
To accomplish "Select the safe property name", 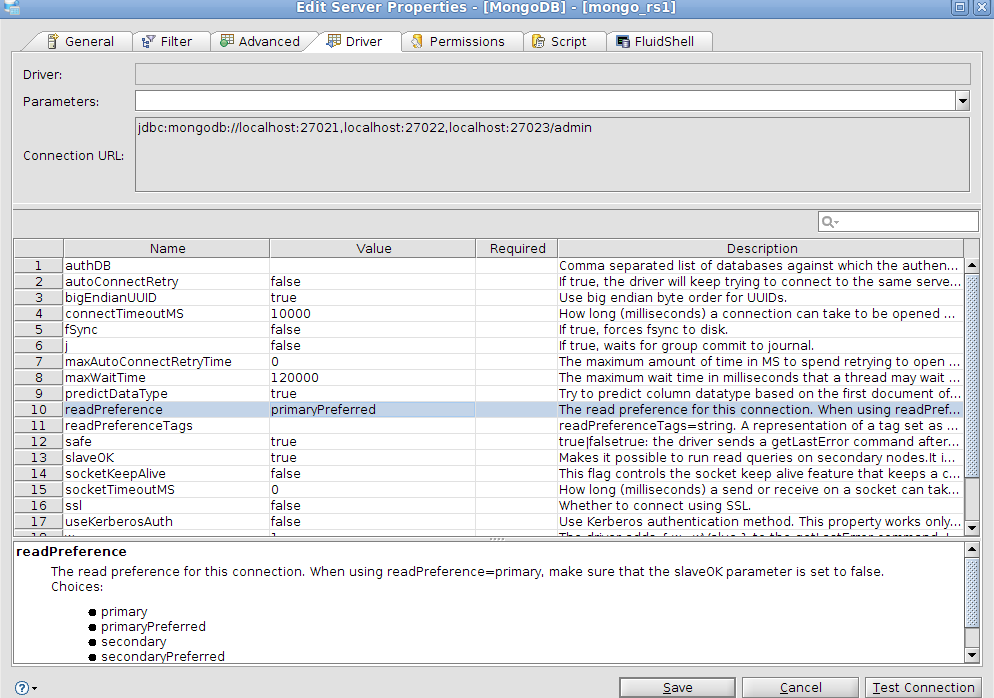I will (78, 442).
